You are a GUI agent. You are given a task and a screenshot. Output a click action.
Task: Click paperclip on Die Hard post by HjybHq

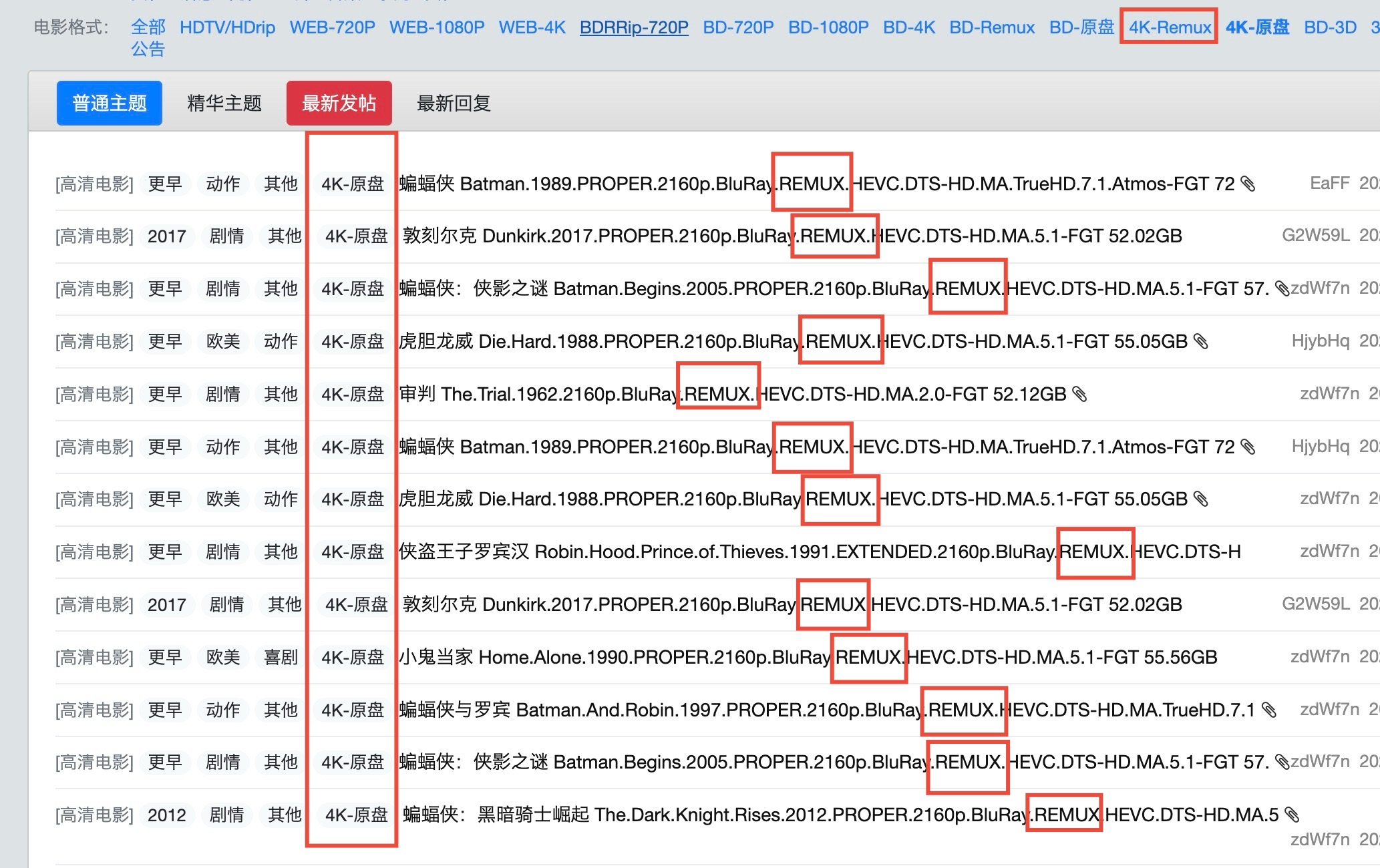1201,341
